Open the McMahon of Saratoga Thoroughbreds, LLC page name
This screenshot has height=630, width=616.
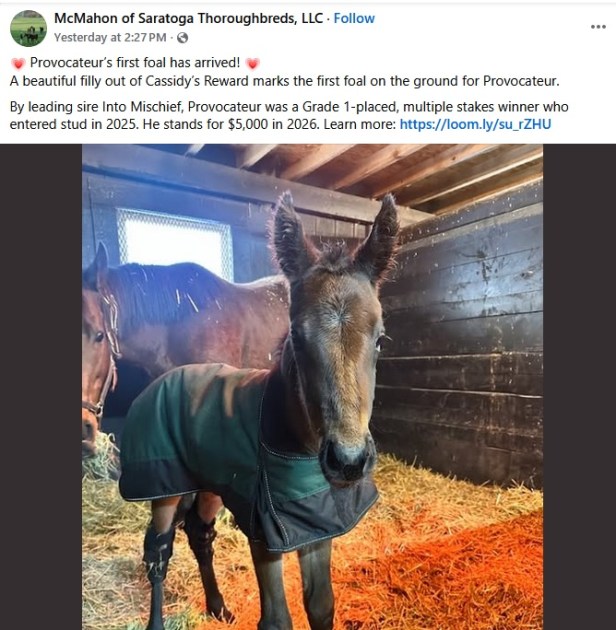tap(188, 18)
